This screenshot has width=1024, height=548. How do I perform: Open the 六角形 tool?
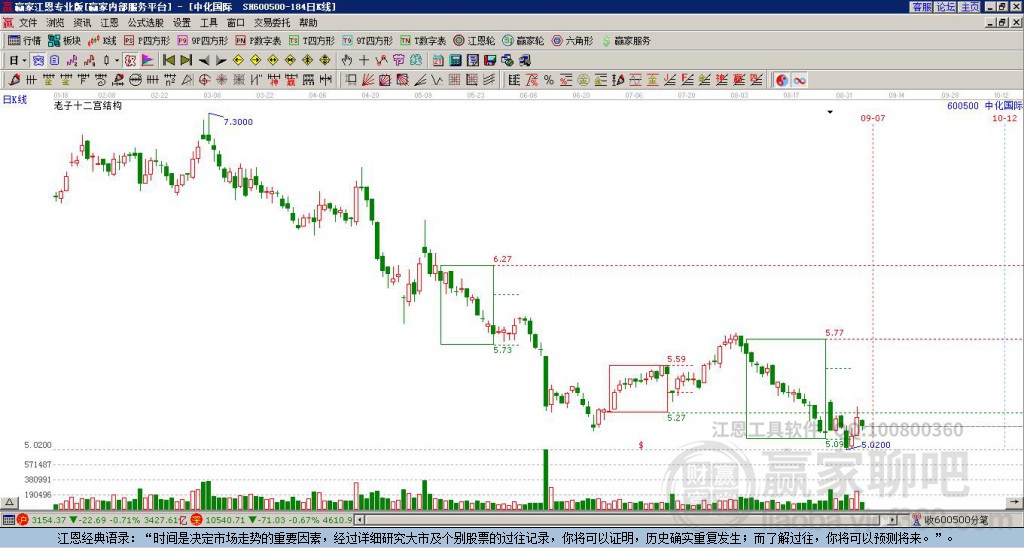(x=573, y=40)
